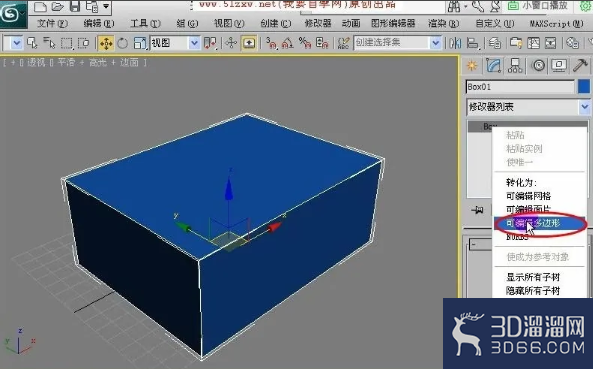Click the binoculars search icon

click(x=454, y=6)
